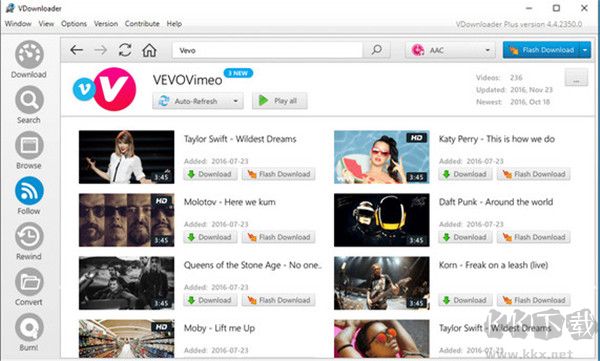
Task: Download Queens of the Stone Age video
Action: click(210, 301)
